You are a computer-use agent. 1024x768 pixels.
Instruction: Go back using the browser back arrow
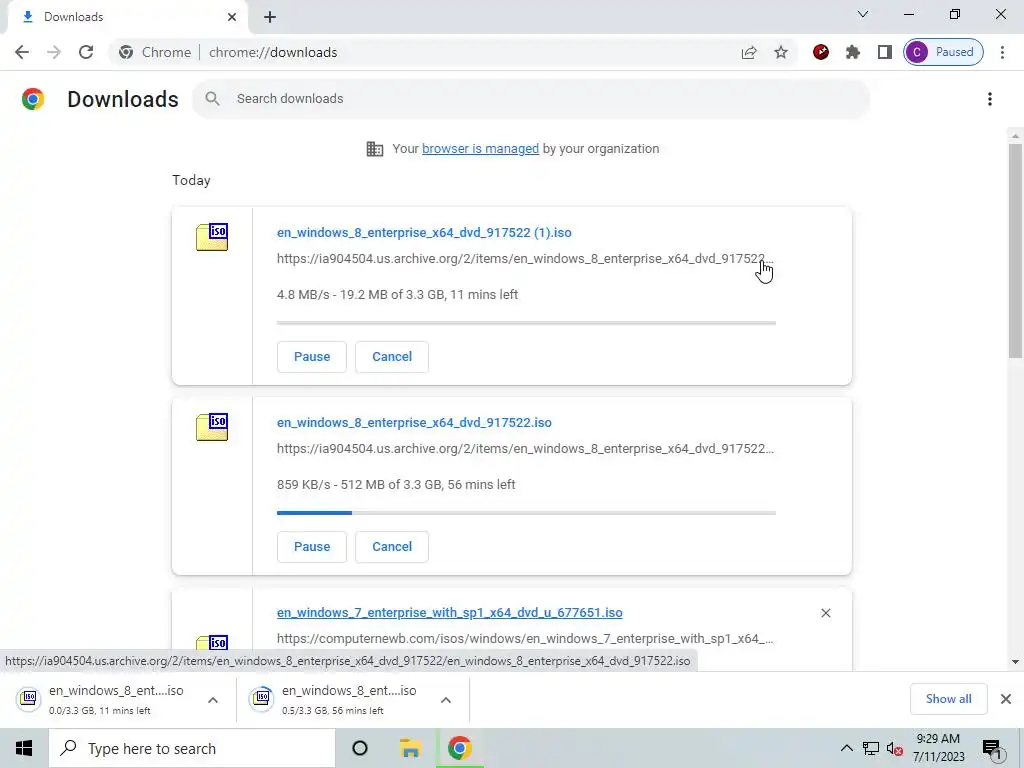tap(22, 52)
